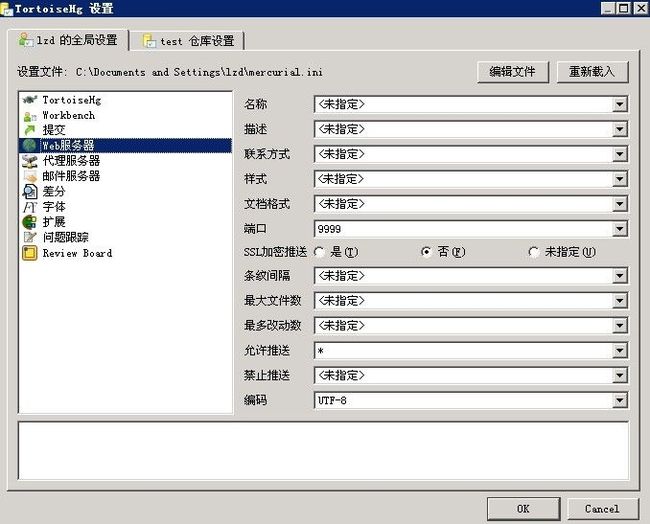Click the 名称 combo box text field
Viewport: 650px width, 524px height.
(x=463, y=104)
